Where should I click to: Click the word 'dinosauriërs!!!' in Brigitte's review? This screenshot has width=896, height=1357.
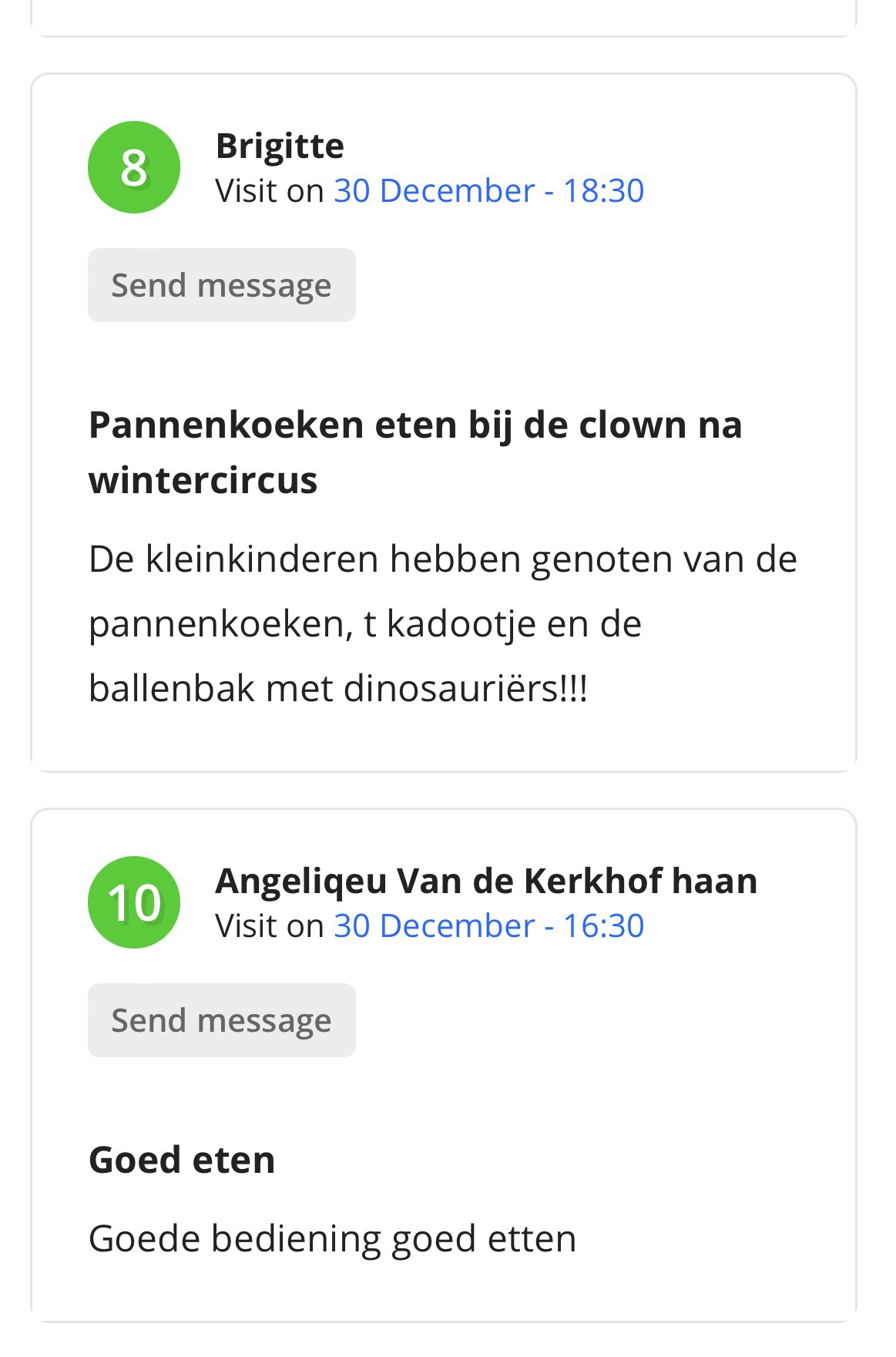click(466, 688)
